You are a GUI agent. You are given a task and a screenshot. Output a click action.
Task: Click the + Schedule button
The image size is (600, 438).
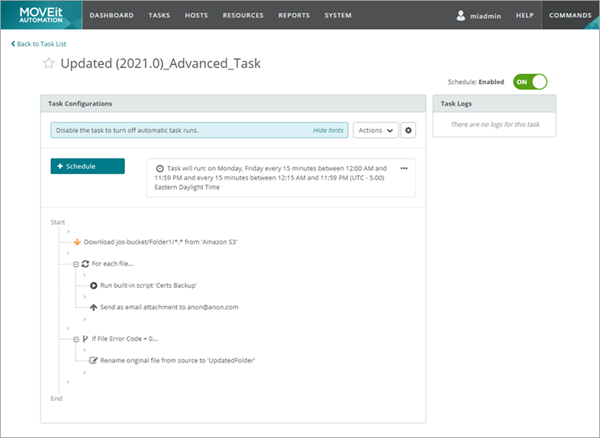(88, 166)
